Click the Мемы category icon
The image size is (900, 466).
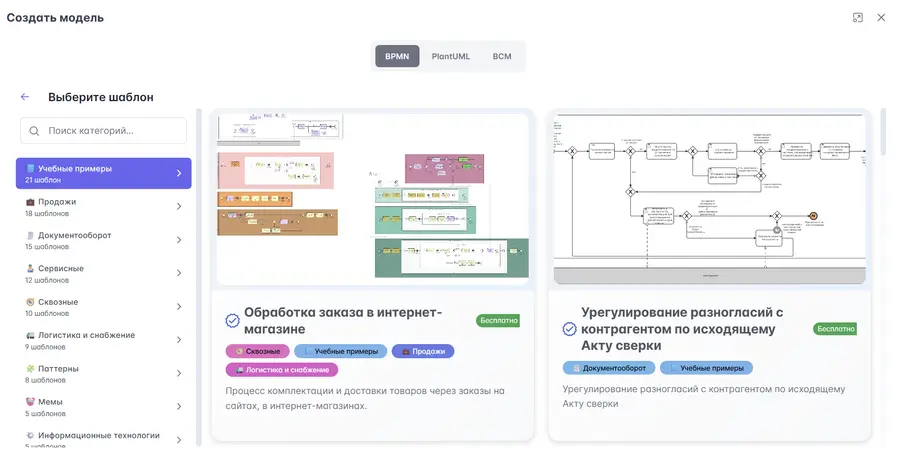coord(30,402)
